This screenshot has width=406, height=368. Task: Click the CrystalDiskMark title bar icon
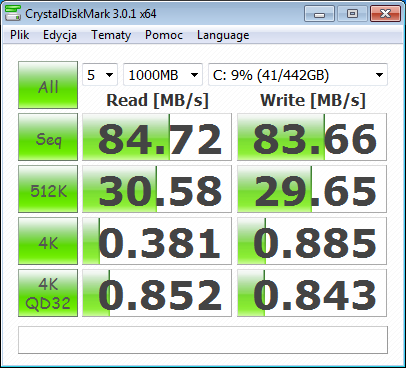(x=12, y=13)
